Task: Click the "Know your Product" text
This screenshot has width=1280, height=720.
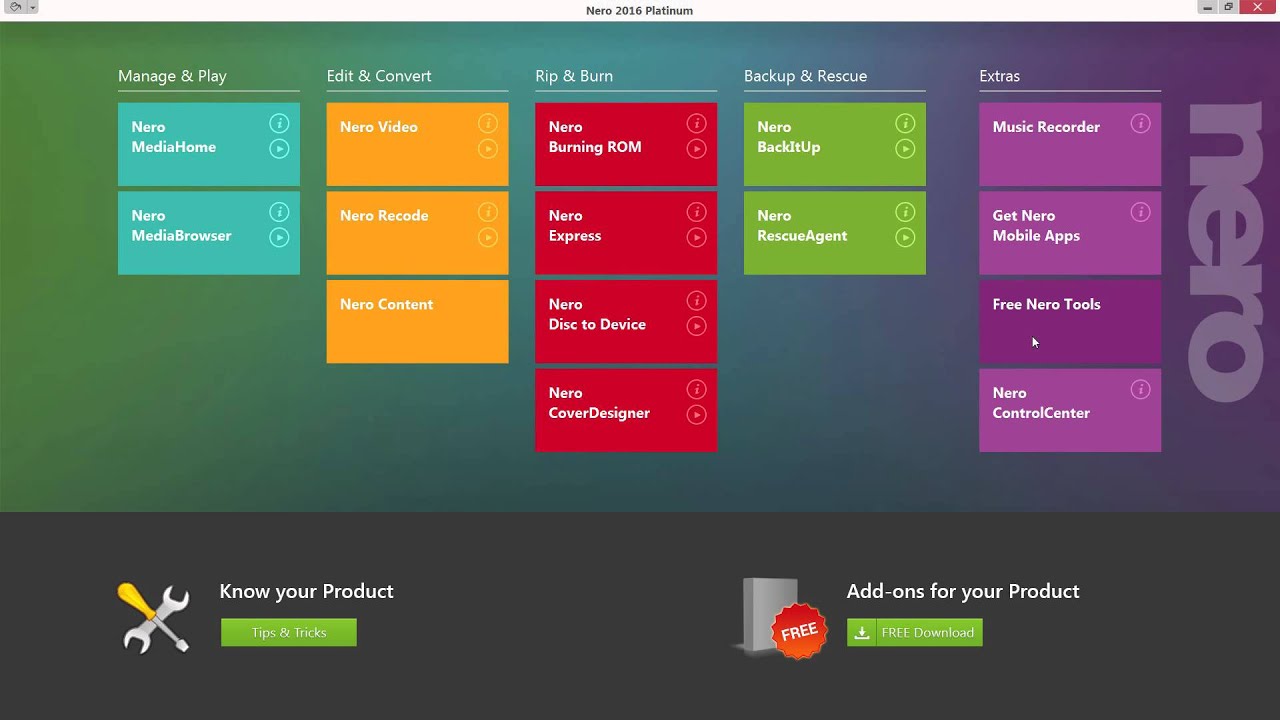Action: 306,591
